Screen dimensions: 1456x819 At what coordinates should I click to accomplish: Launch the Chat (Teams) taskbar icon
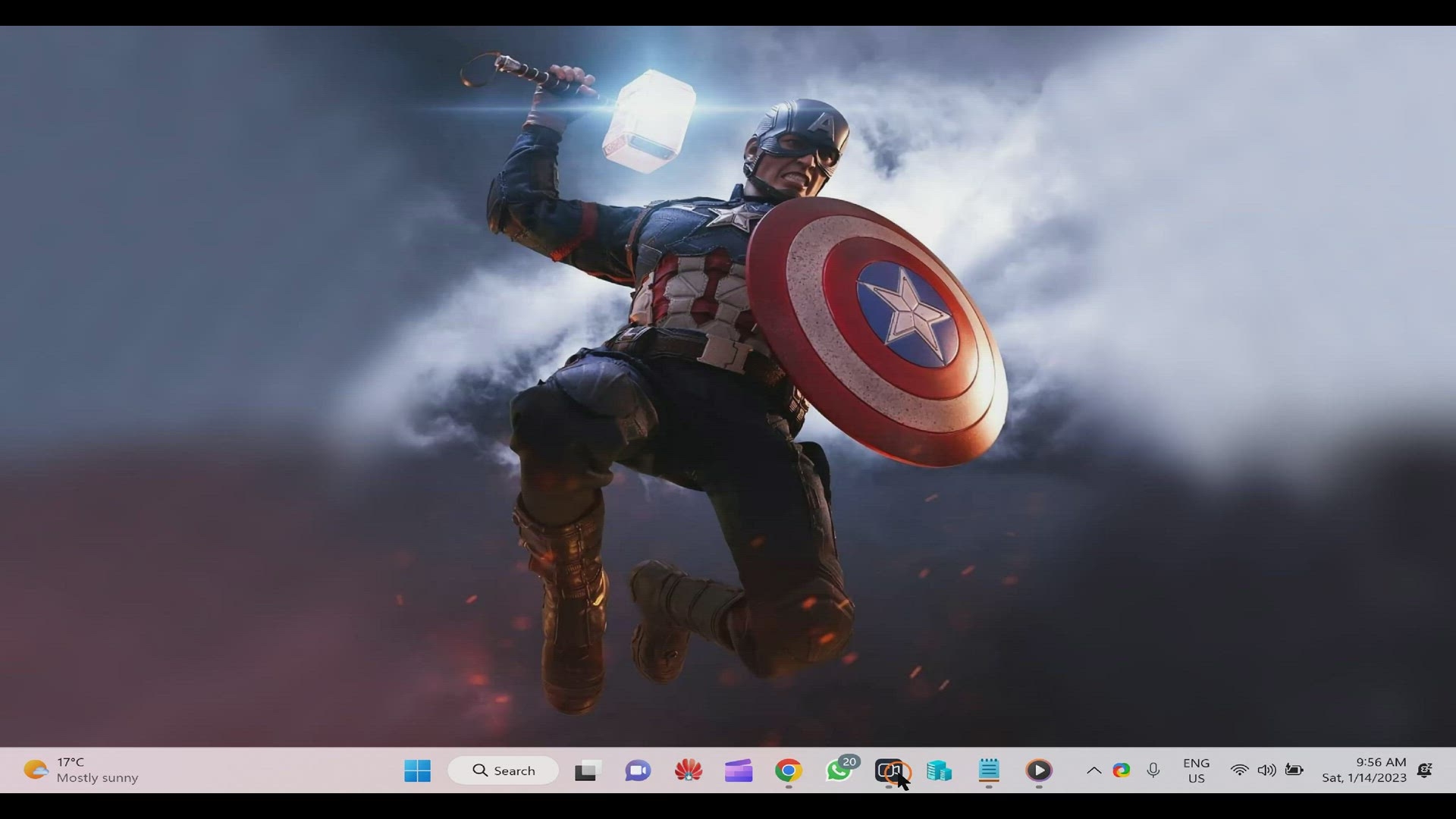coord(638,770)
